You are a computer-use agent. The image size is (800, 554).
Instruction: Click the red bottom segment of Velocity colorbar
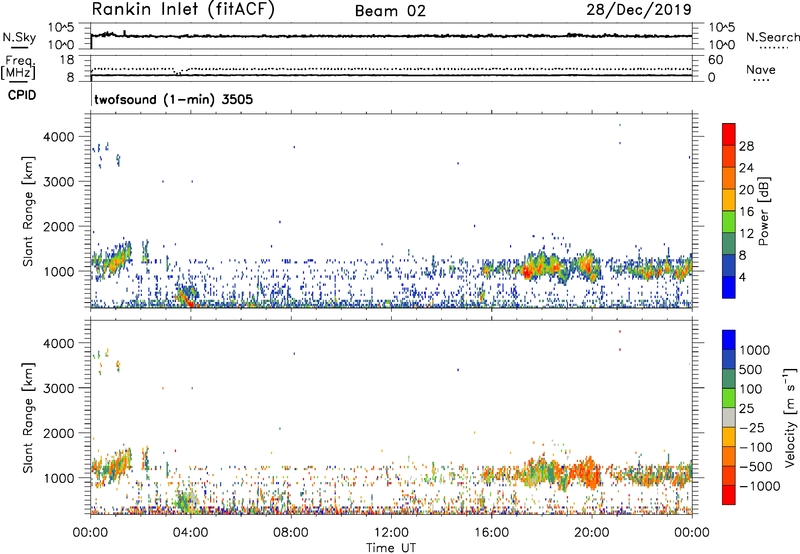(x=729, y=495)
